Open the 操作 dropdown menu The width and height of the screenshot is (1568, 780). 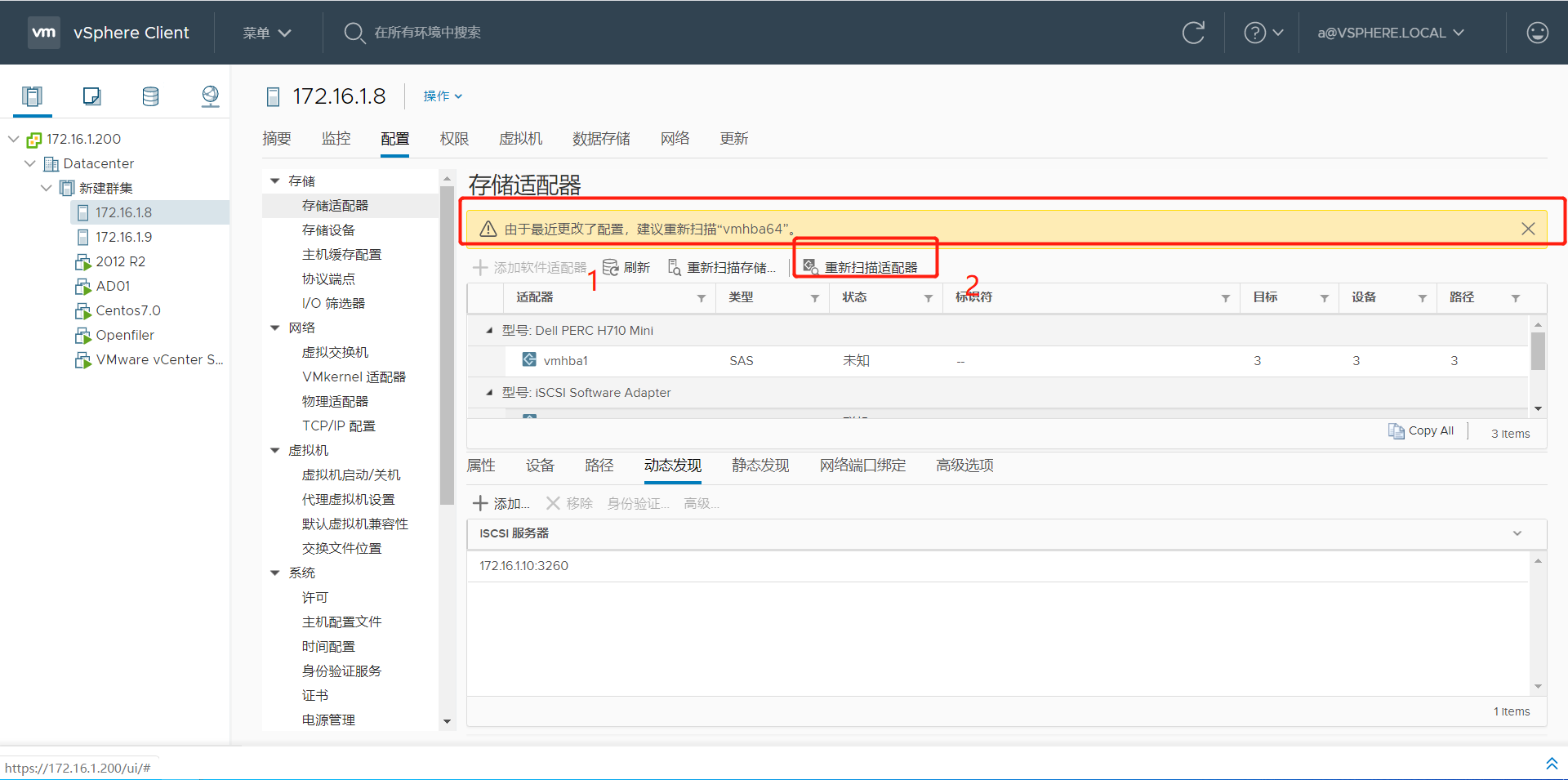click(x=442, y=96)
